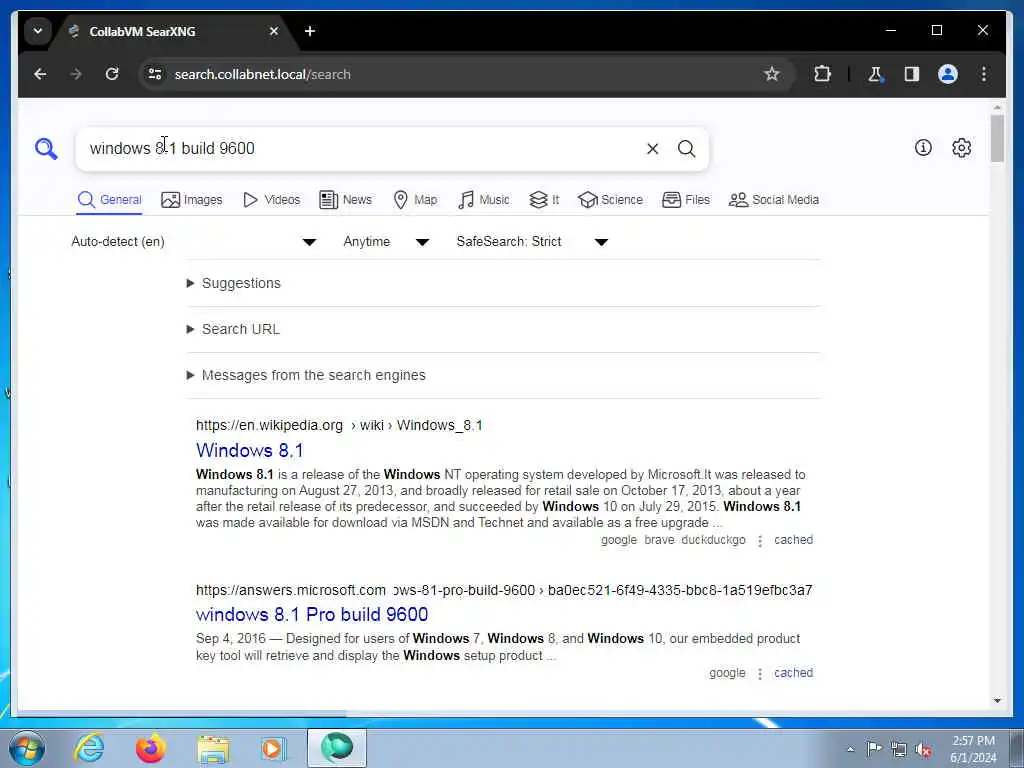Image resolution: width=1024 pixels, height=768 pixels.
Task: Switch to the Music category
Action: [484, 200]
